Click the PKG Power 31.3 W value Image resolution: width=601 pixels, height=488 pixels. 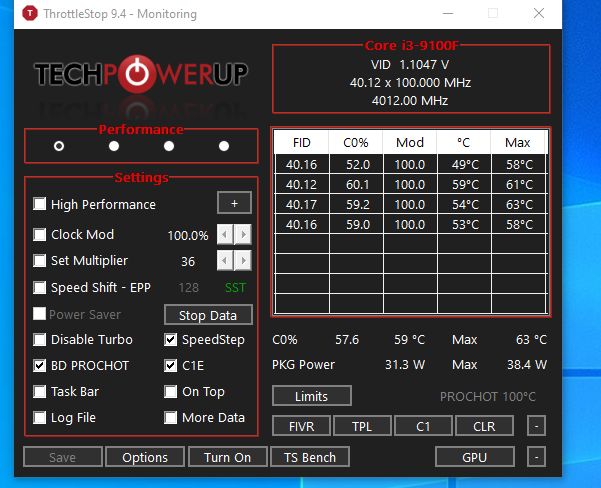coord(405,365)
